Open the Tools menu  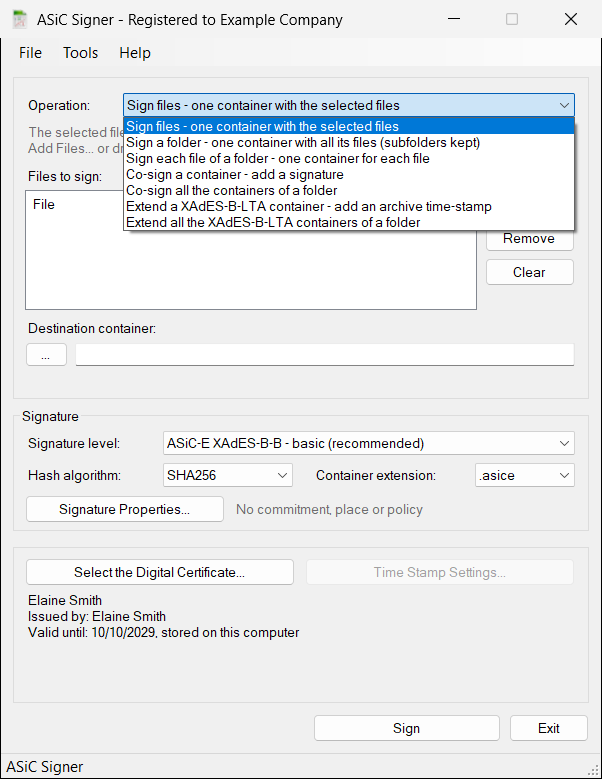point(80,53)
